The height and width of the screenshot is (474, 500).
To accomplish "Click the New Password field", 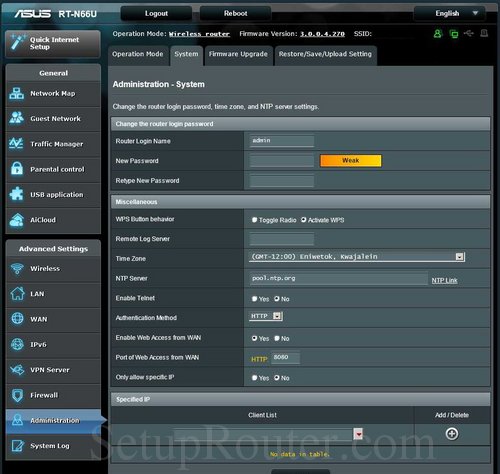I will click(x=282, y=161).
